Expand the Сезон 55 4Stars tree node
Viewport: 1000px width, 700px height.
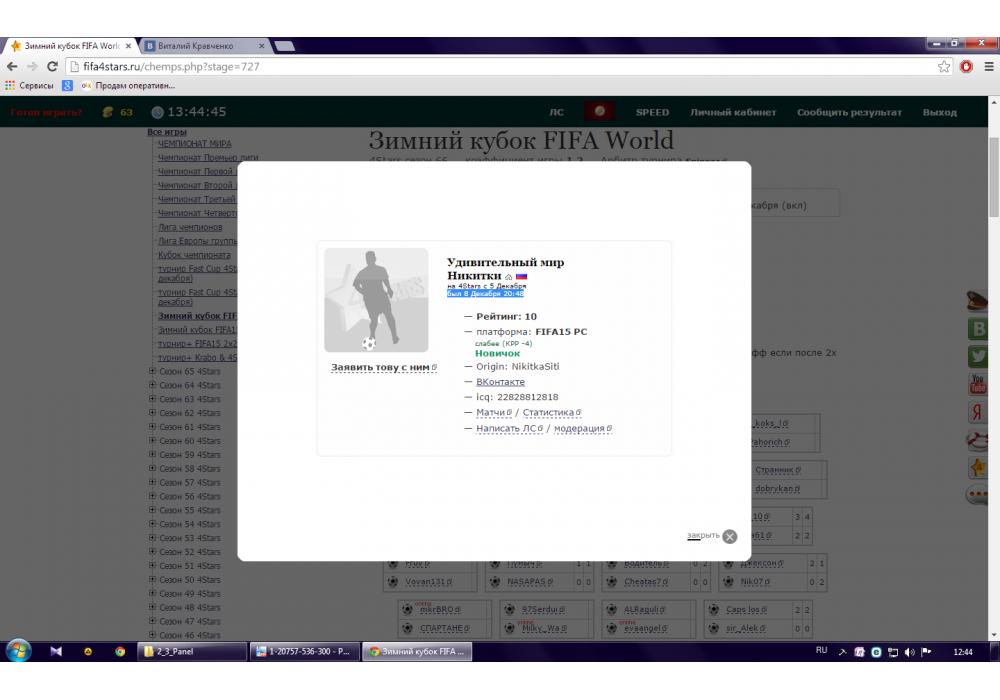(152, 510)
